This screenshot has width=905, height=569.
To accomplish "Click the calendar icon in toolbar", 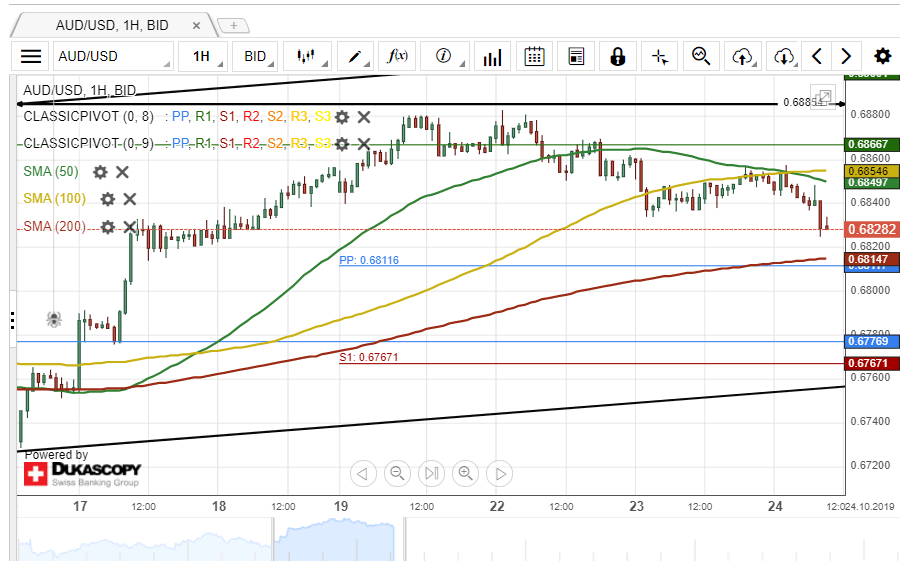I will [535, 56].
